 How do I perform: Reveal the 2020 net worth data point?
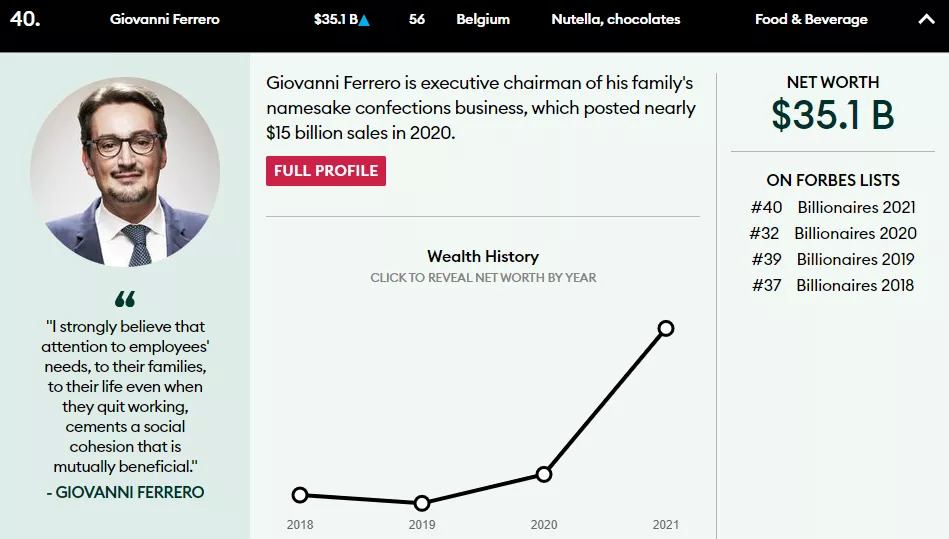[544, 474]
